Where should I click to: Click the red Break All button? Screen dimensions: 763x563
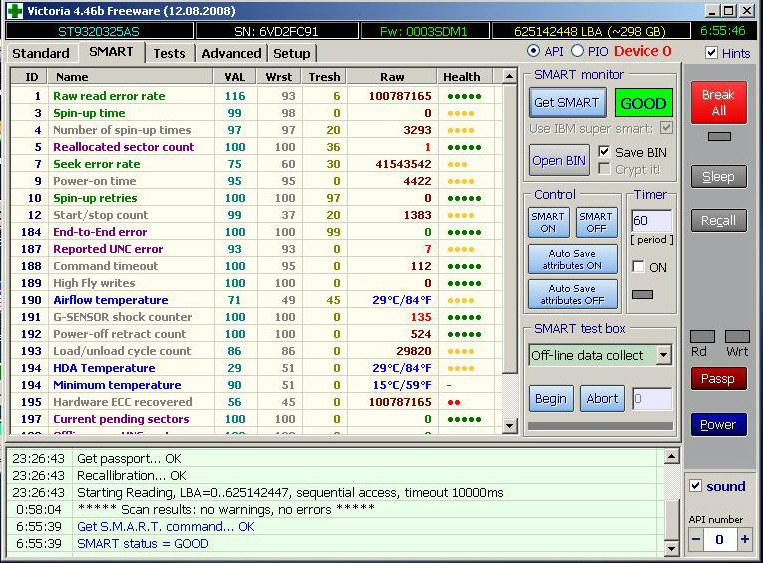(x=717, y=102)
